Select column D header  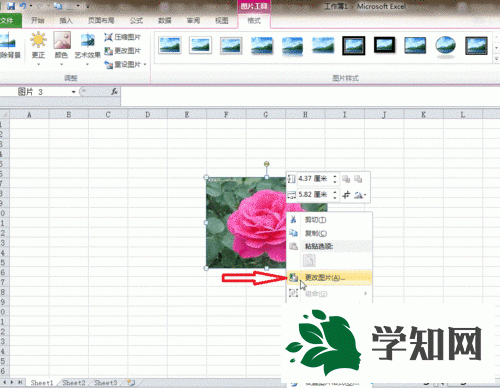(x=148, y=115)
